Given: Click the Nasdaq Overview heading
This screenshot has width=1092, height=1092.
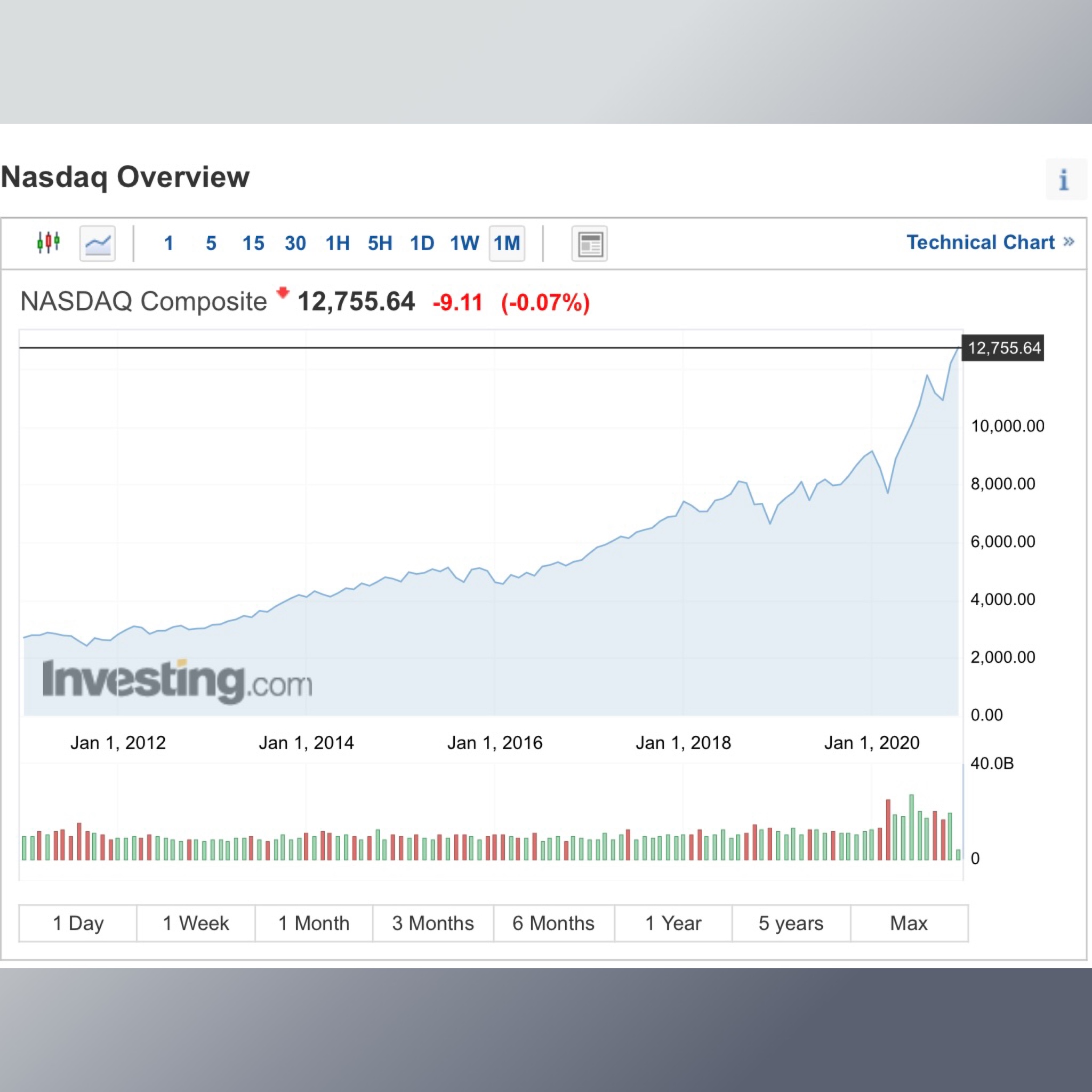Looking at the screenshot, I should point(125,177).
